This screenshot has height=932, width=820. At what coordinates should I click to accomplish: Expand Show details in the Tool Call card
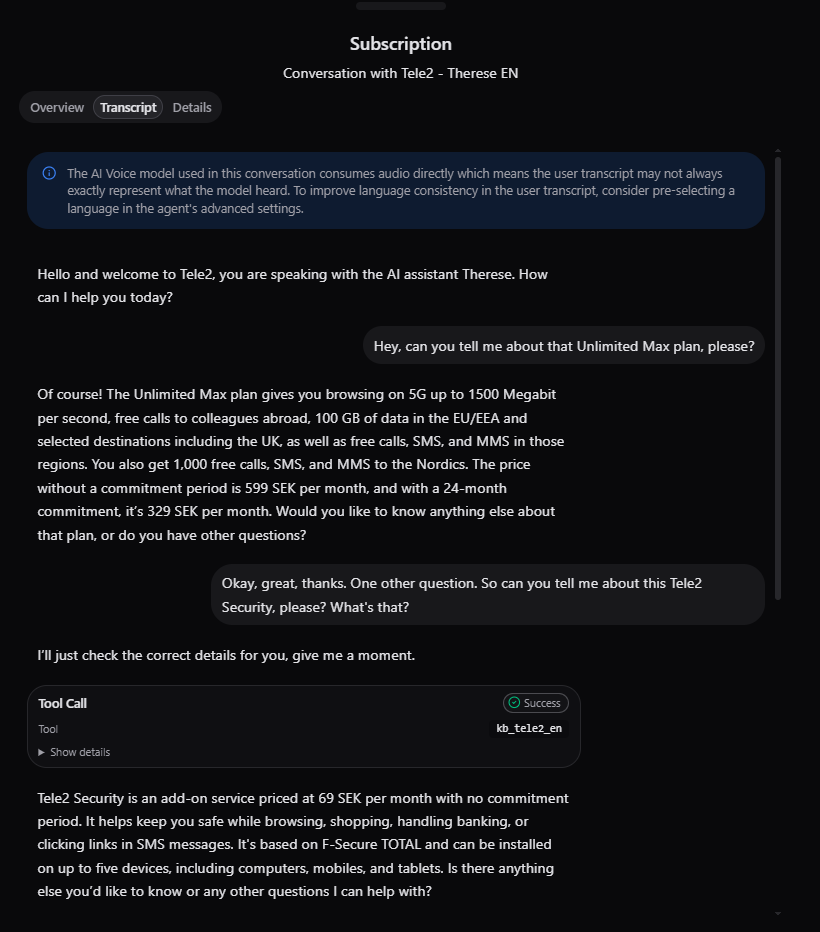coord(74,752)
